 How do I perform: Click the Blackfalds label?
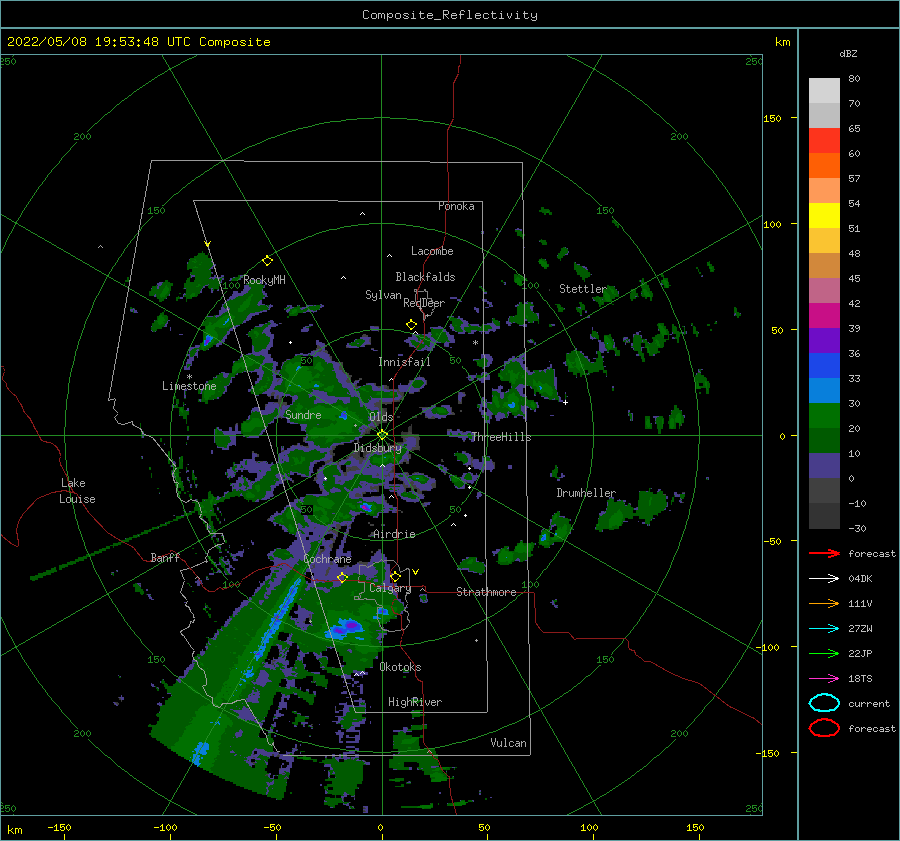tap(425, 277)
